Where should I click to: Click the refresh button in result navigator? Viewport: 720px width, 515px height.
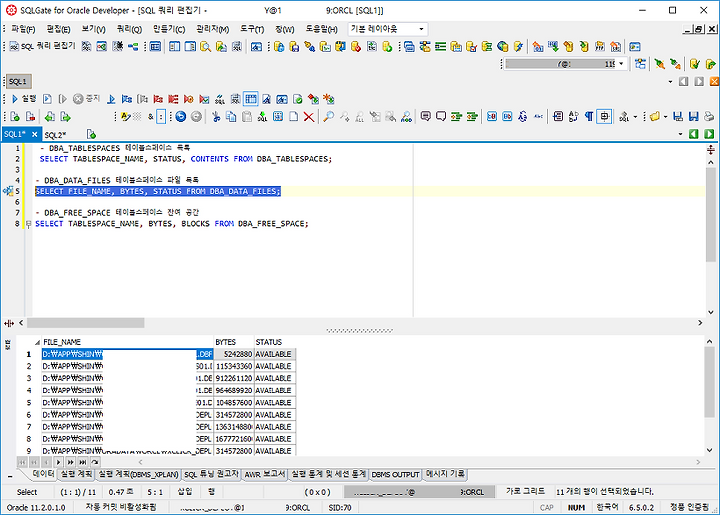click(x=95, y=462)
